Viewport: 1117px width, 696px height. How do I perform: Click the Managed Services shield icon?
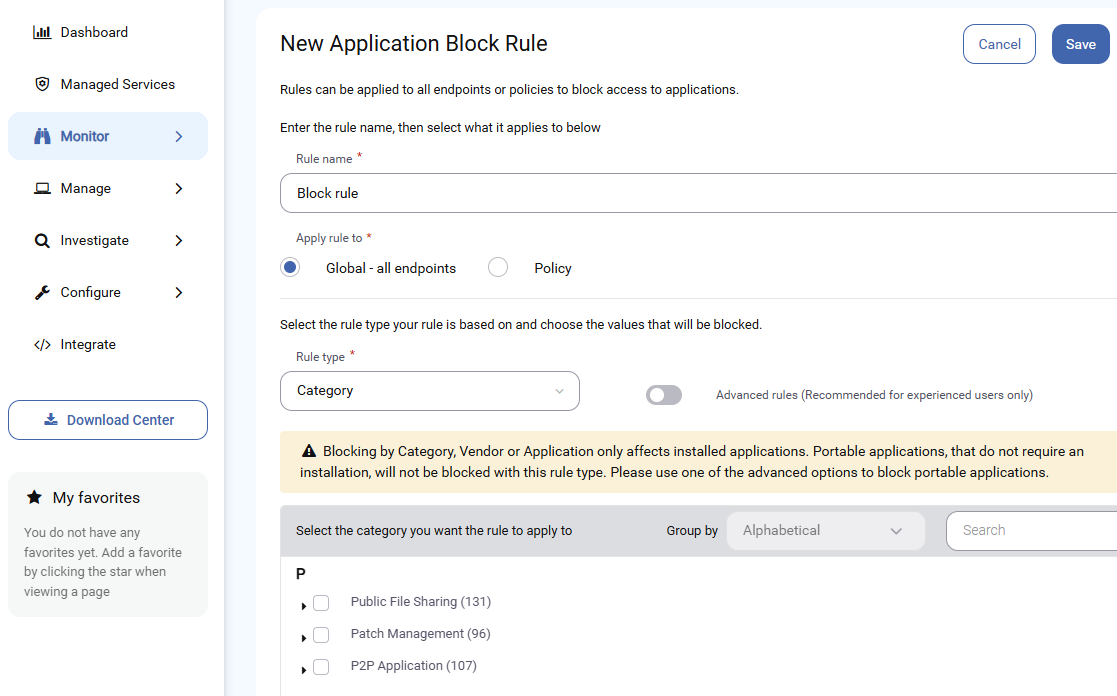[x=42, y=84]
